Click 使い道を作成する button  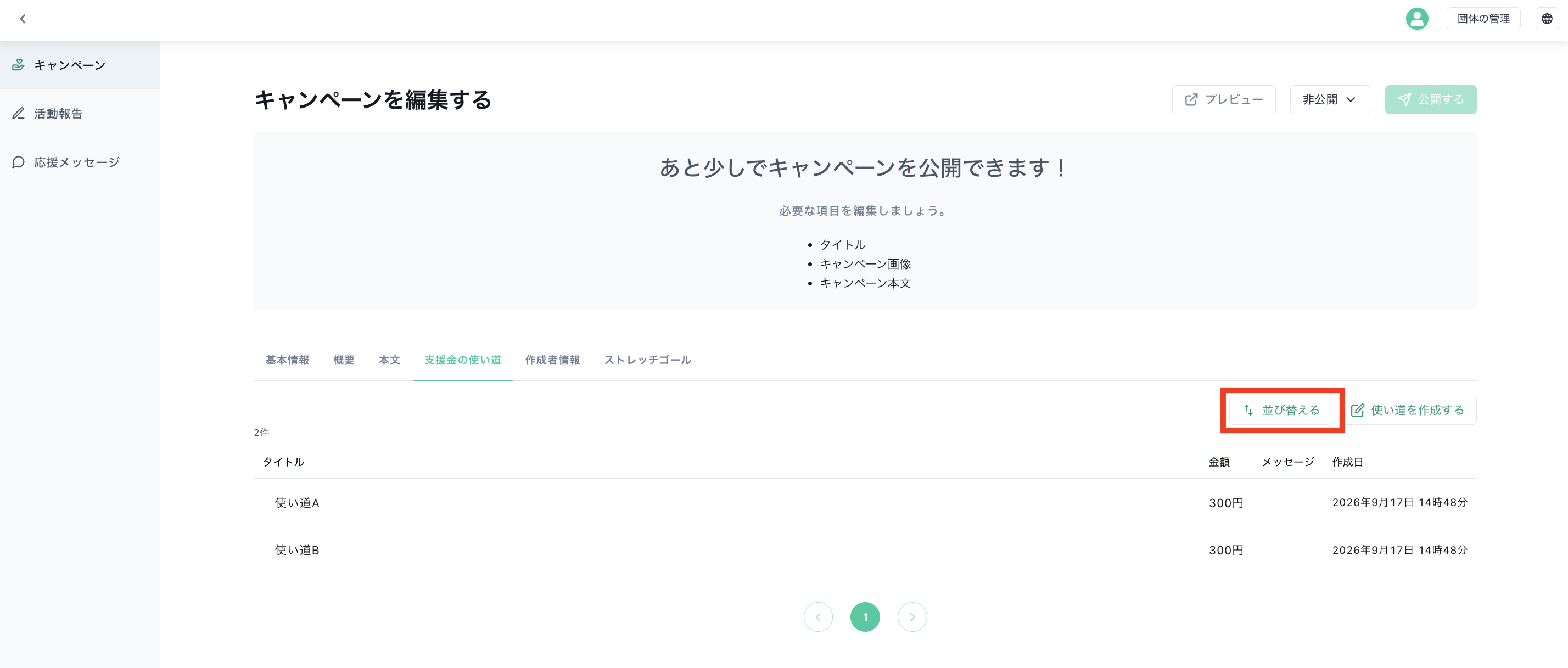click(1407, 410)
